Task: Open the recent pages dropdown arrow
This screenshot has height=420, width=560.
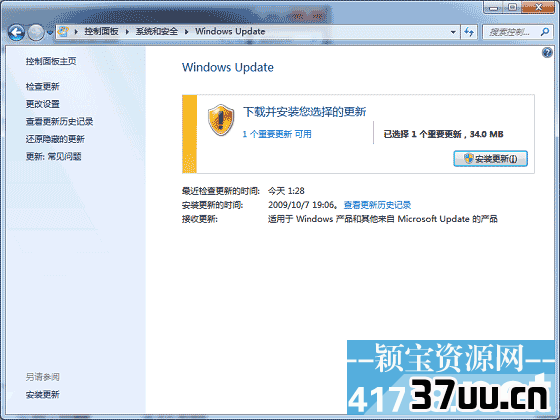Action: click(50, 33)
